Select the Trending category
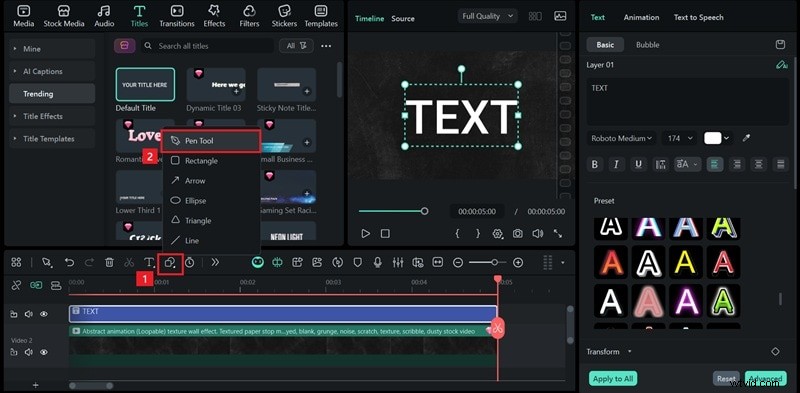 (52, 93)
